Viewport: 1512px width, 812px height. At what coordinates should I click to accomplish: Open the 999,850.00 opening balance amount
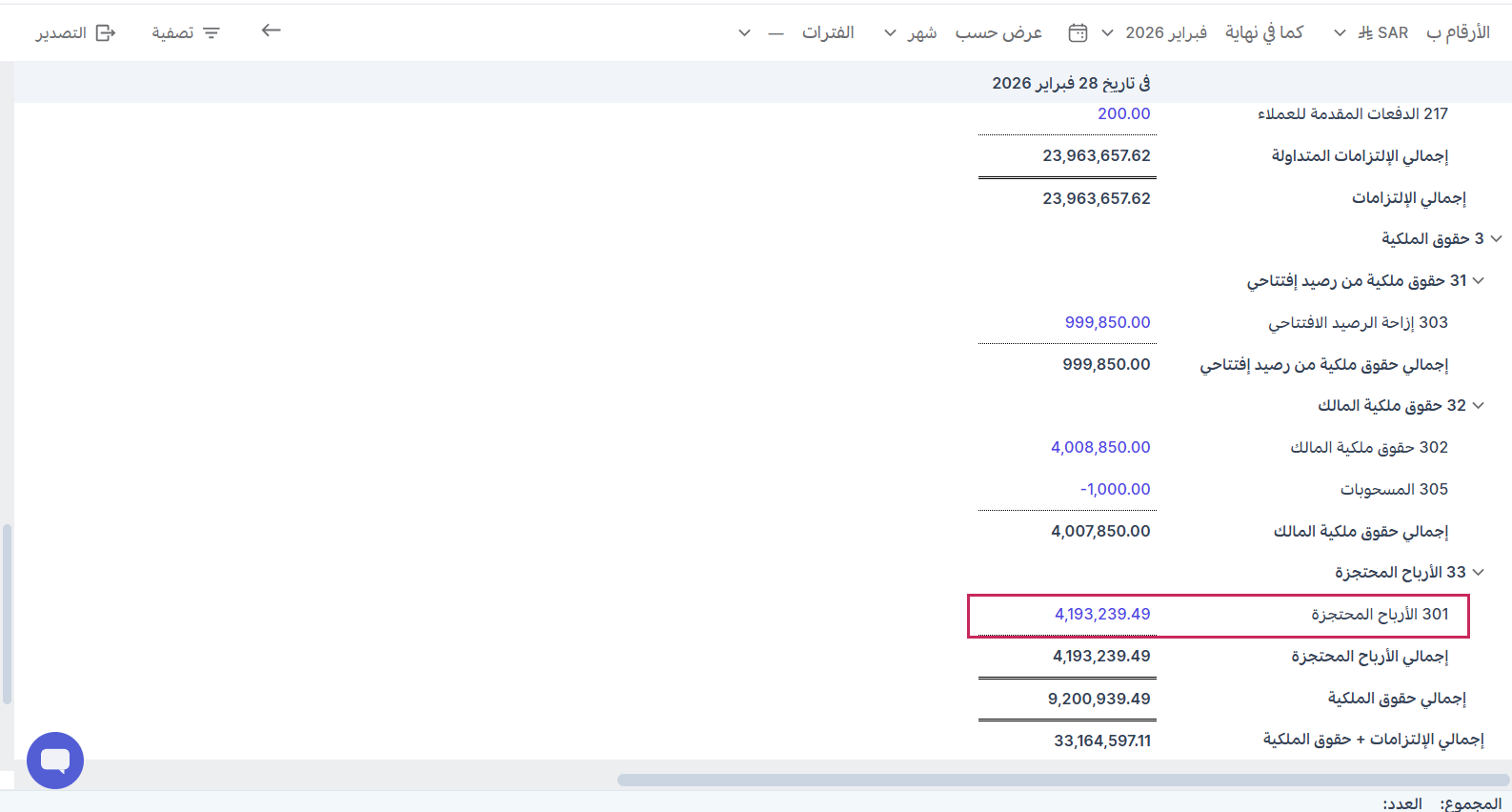coord(1107,323)
